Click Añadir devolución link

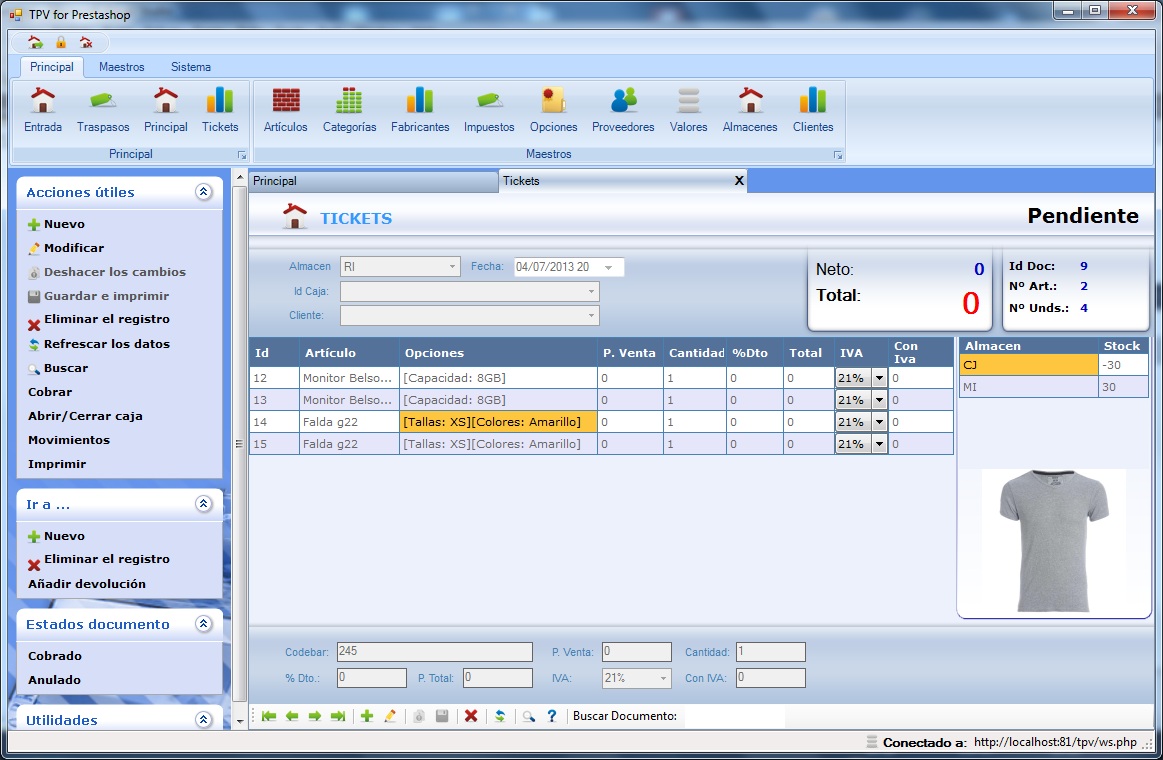[87, 584]
